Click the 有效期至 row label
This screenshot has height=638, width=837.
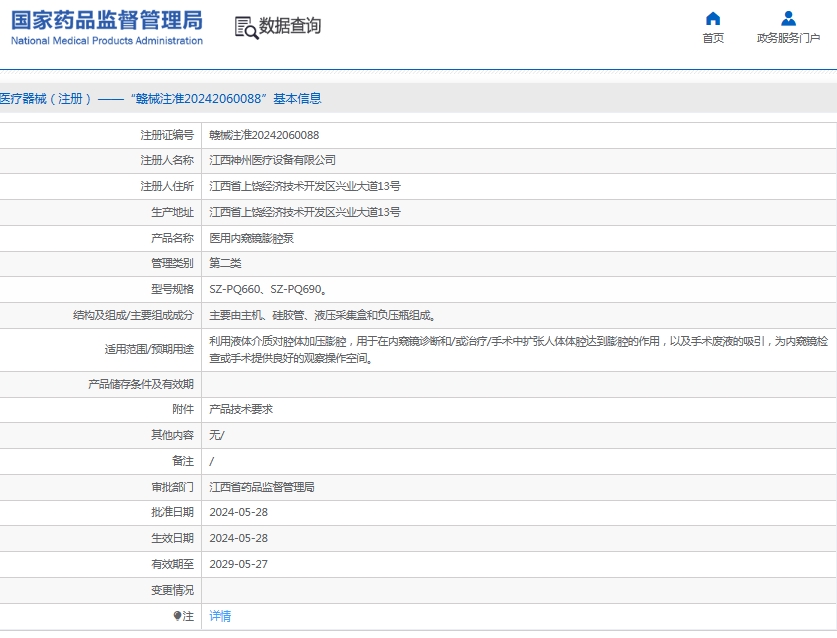tap(172, 564)
